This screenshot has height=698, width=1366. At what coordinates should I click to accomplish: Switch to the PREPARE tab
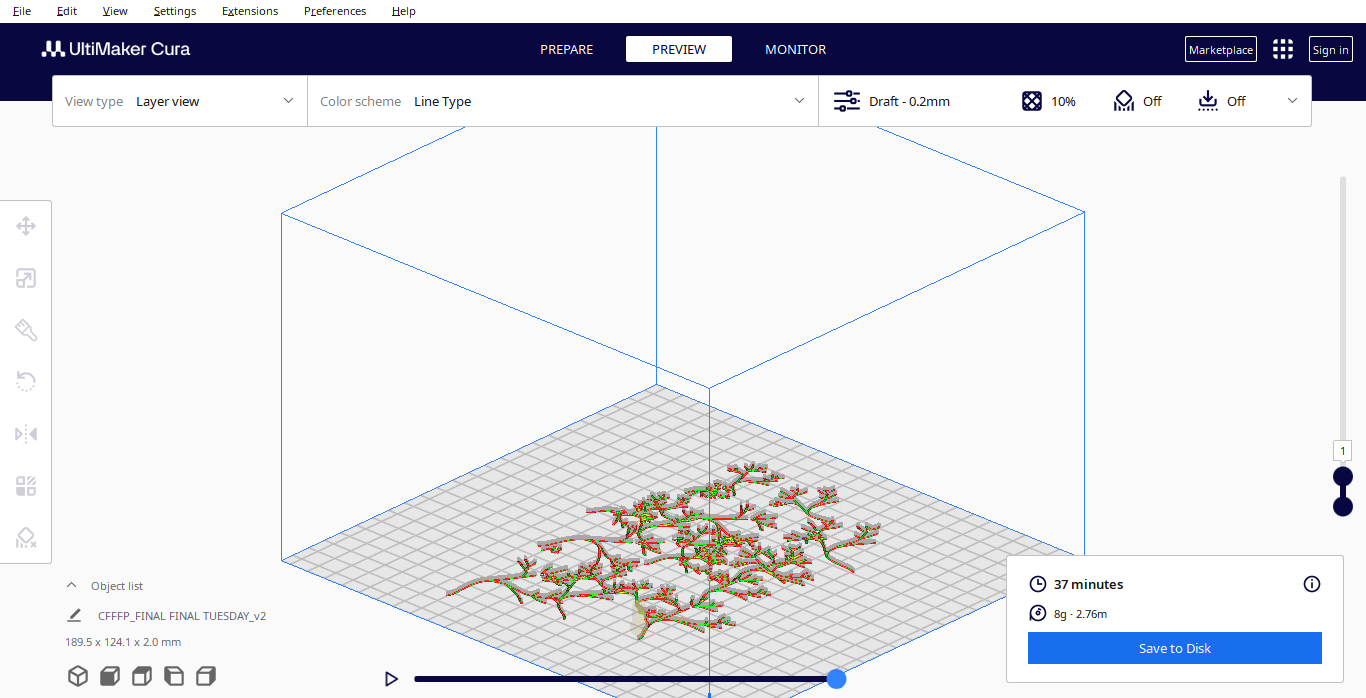tap(567, 49)
